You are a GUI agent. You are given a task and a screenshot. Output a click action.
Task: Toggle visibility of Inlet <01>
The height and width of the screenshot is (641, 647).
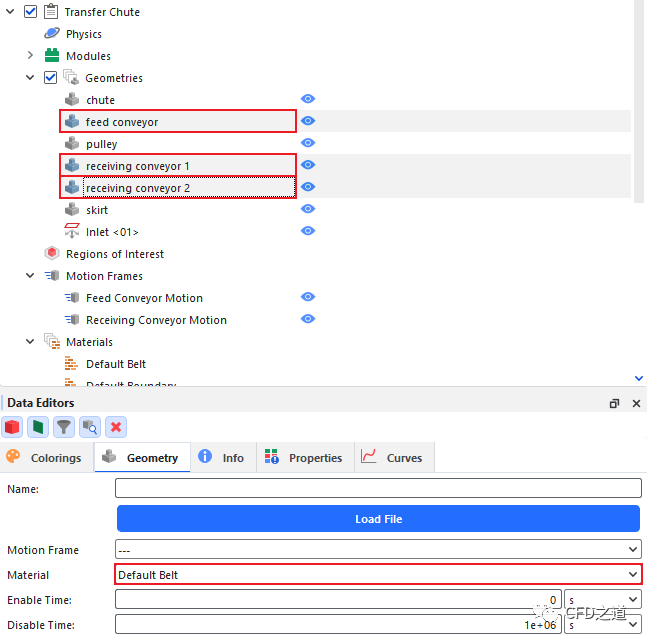pyautogui.click(x=308, y=230)
